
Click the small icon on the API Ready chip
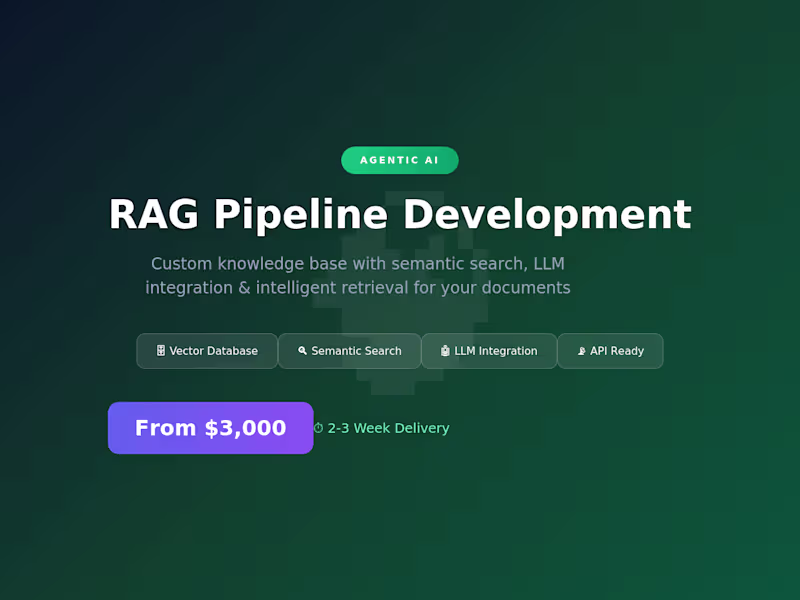pos(581,351)
